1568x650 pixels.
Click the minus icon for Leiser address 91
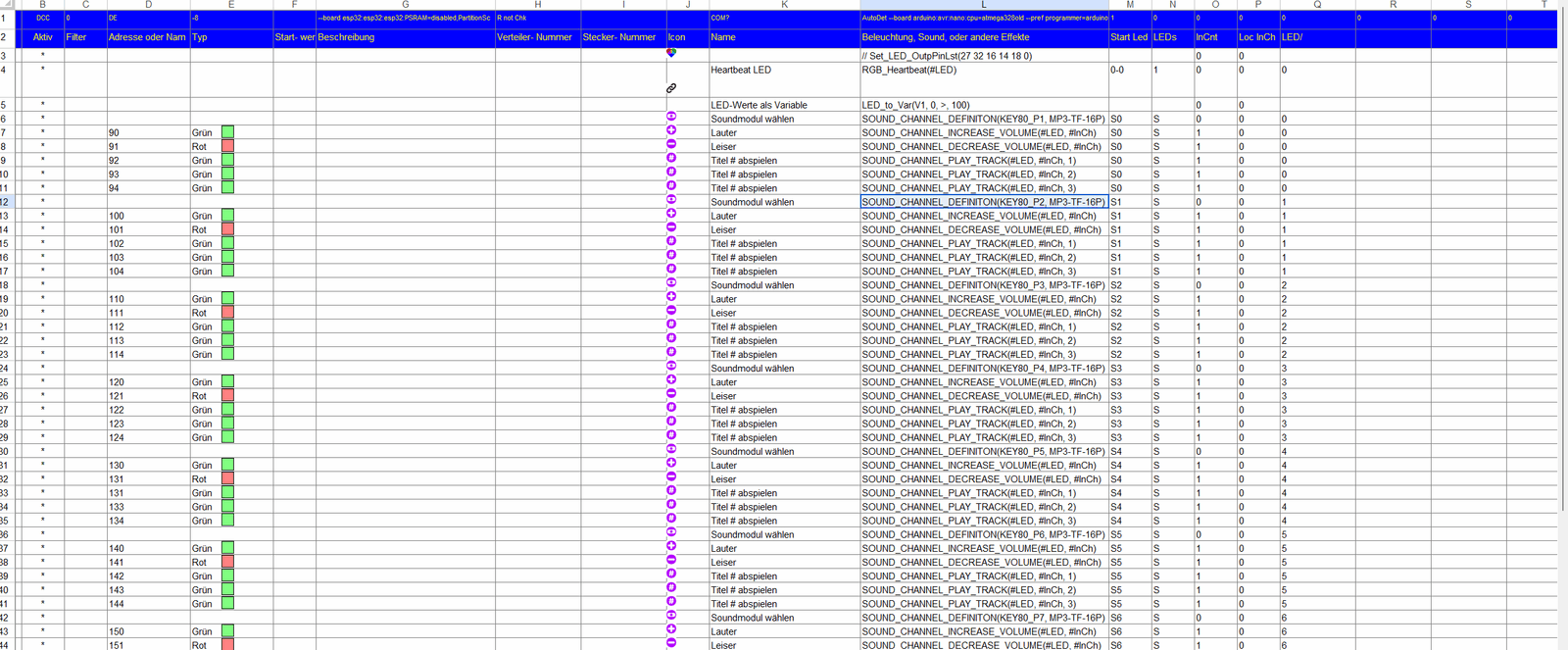(x=671, y=144)
